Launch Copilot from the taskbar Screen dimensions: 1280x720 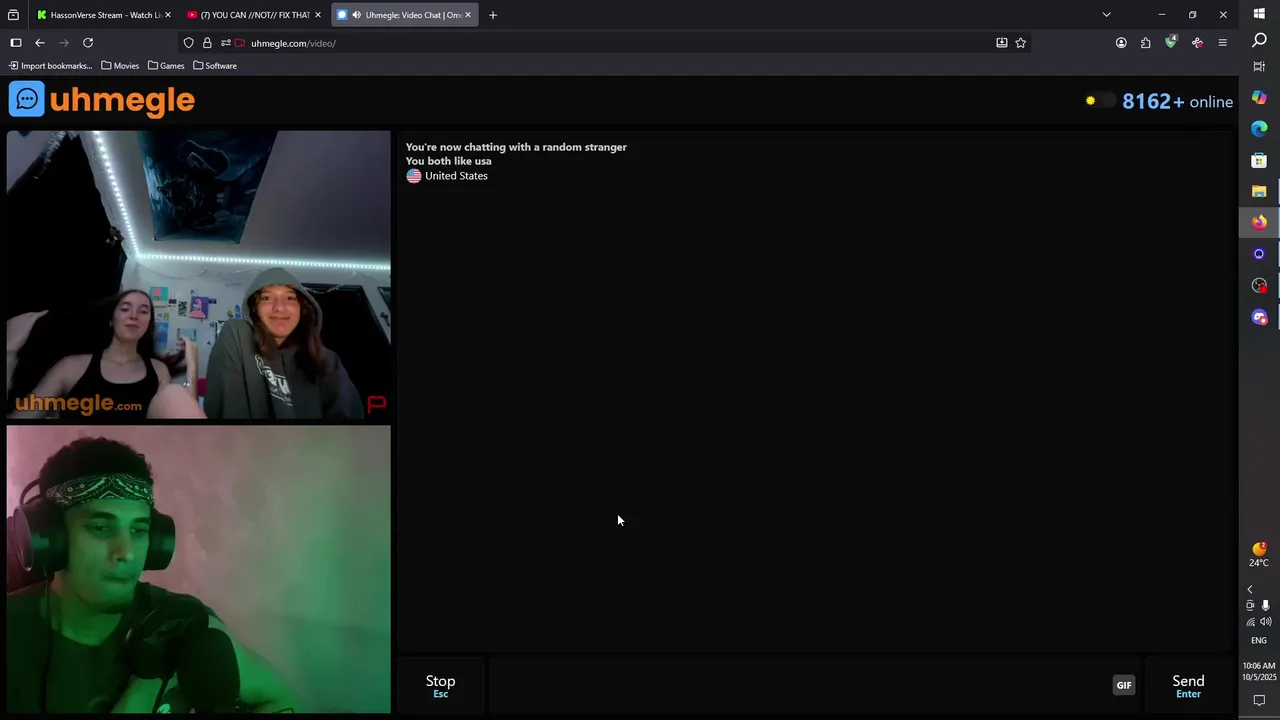point(1259,97)
